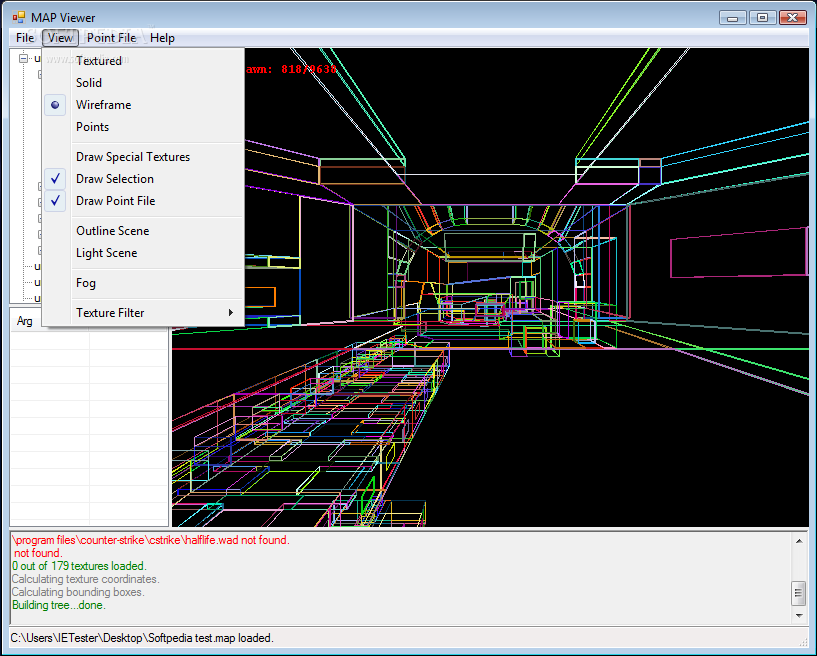817x656 pixels.
Task: Open the Point File menu
Action: (112, 38)
